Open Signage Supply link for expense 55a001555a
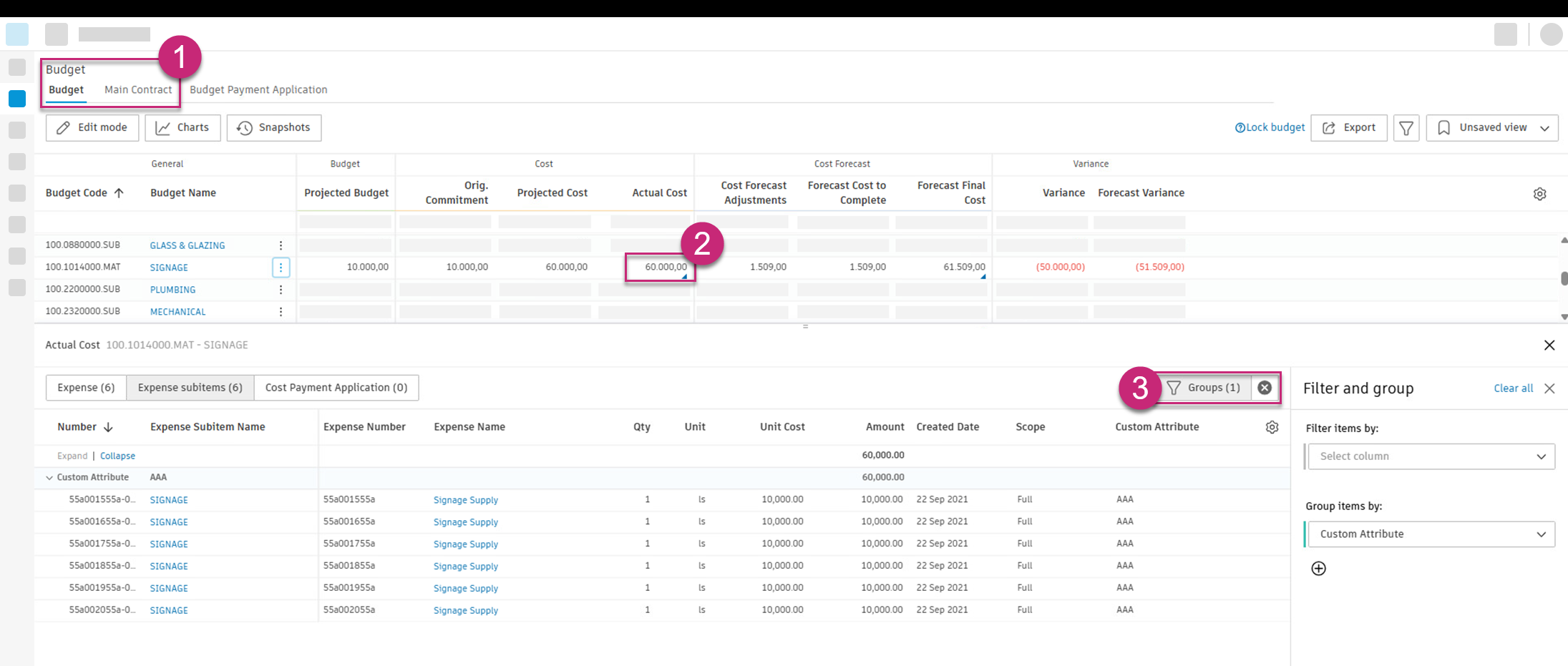Image resolution: width=1568 pixels, height=666 pixels. 465,500
